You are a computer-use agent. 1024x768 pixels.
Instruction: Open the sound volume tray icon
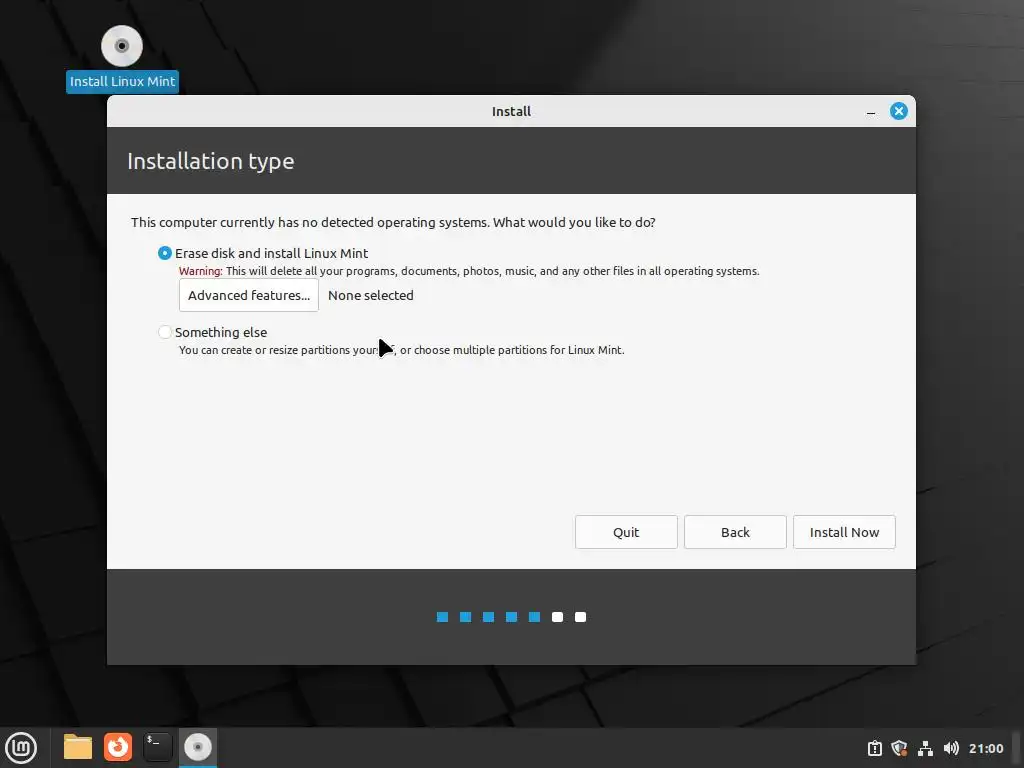tap(951, 748)
